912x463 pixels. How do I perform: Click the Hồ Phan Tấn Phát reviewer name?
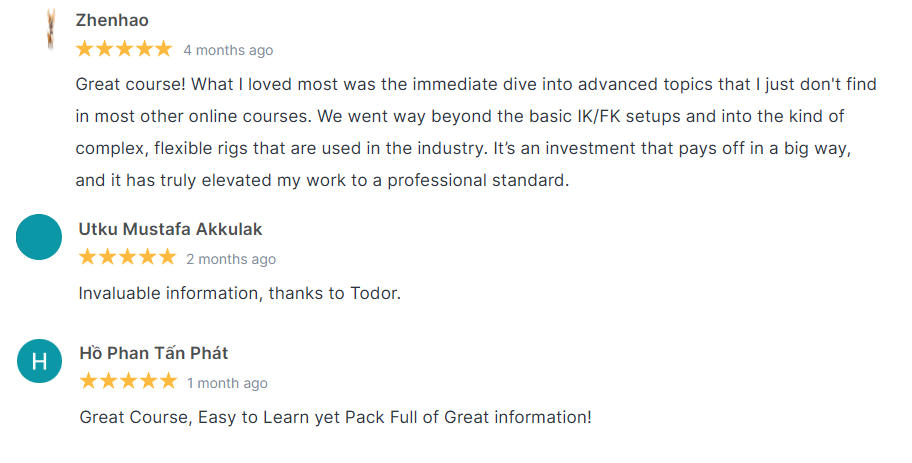click(x=154, y=352)
